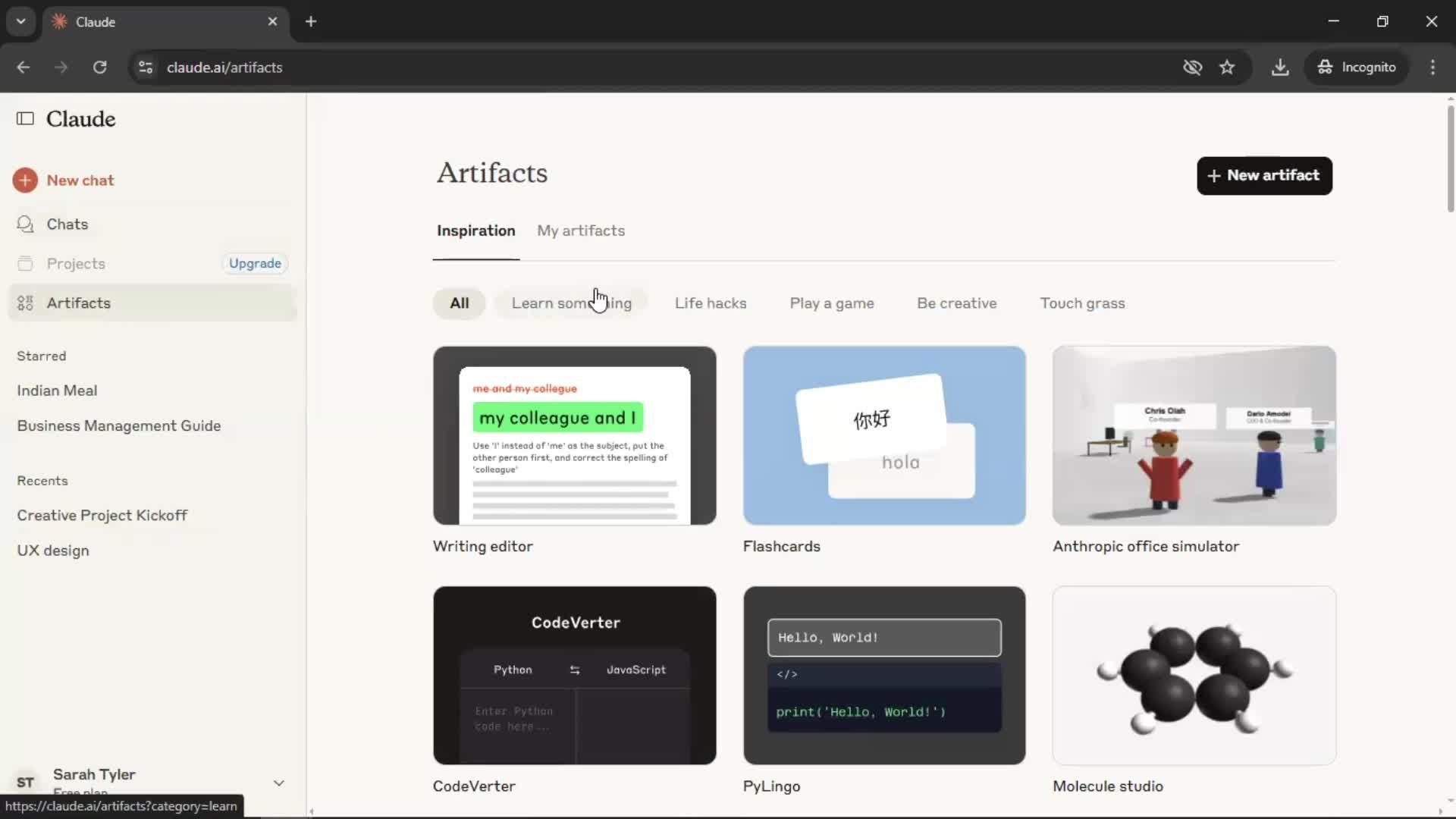Select the All category filter
Viewport: 1456px width, 819px height.
pos(460,303)
